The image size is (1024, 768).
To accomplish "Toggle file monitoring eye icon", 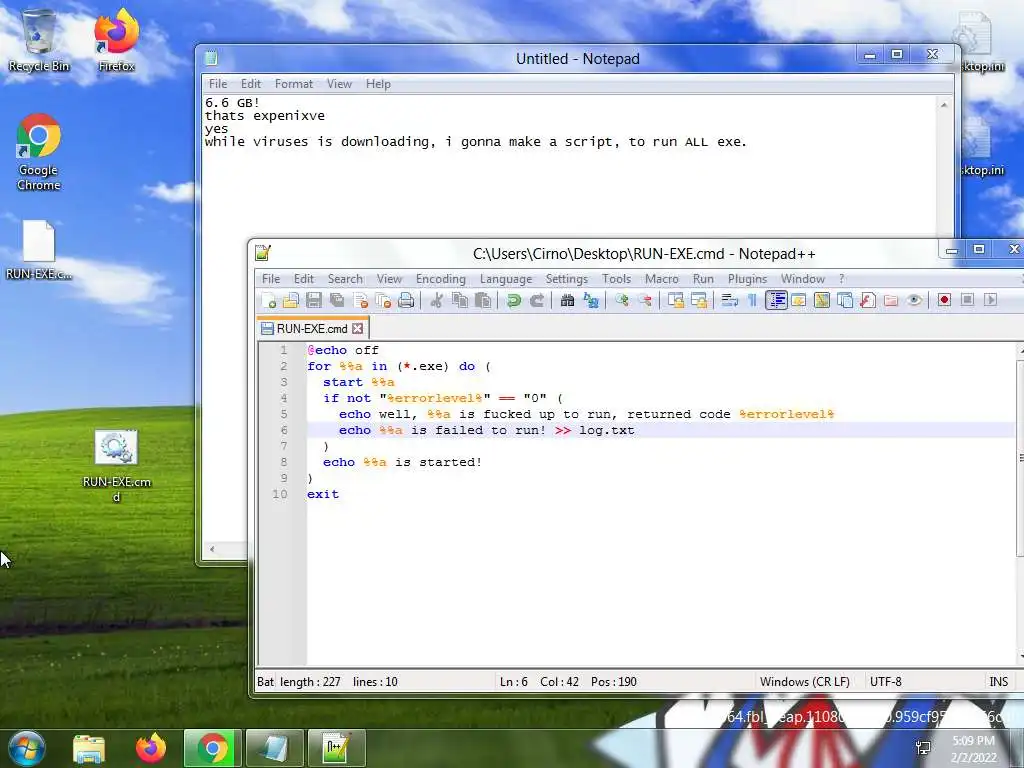I will [914, 300].
